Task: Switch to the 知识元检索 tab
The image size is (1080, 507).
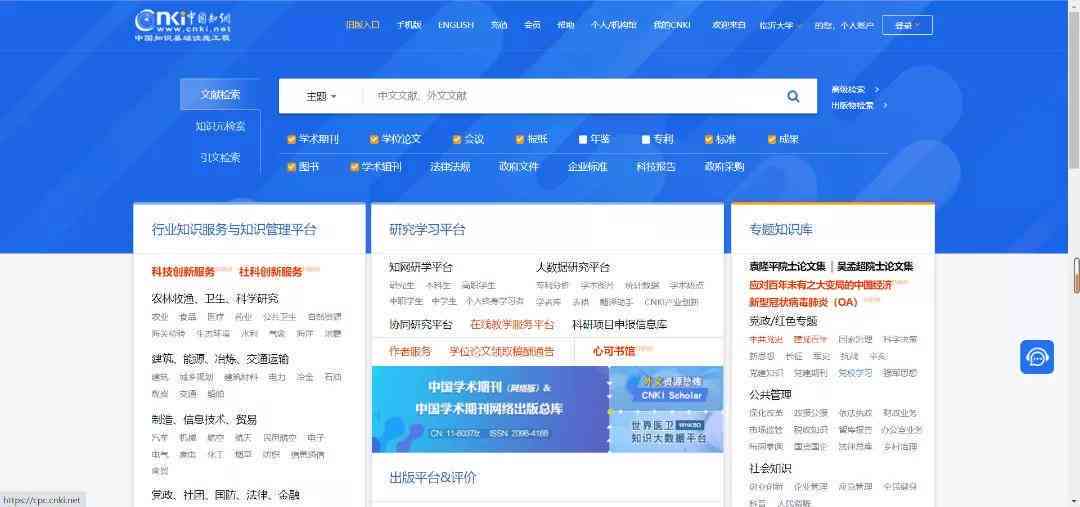Action: pyautogui.click(x=220, y=126)
